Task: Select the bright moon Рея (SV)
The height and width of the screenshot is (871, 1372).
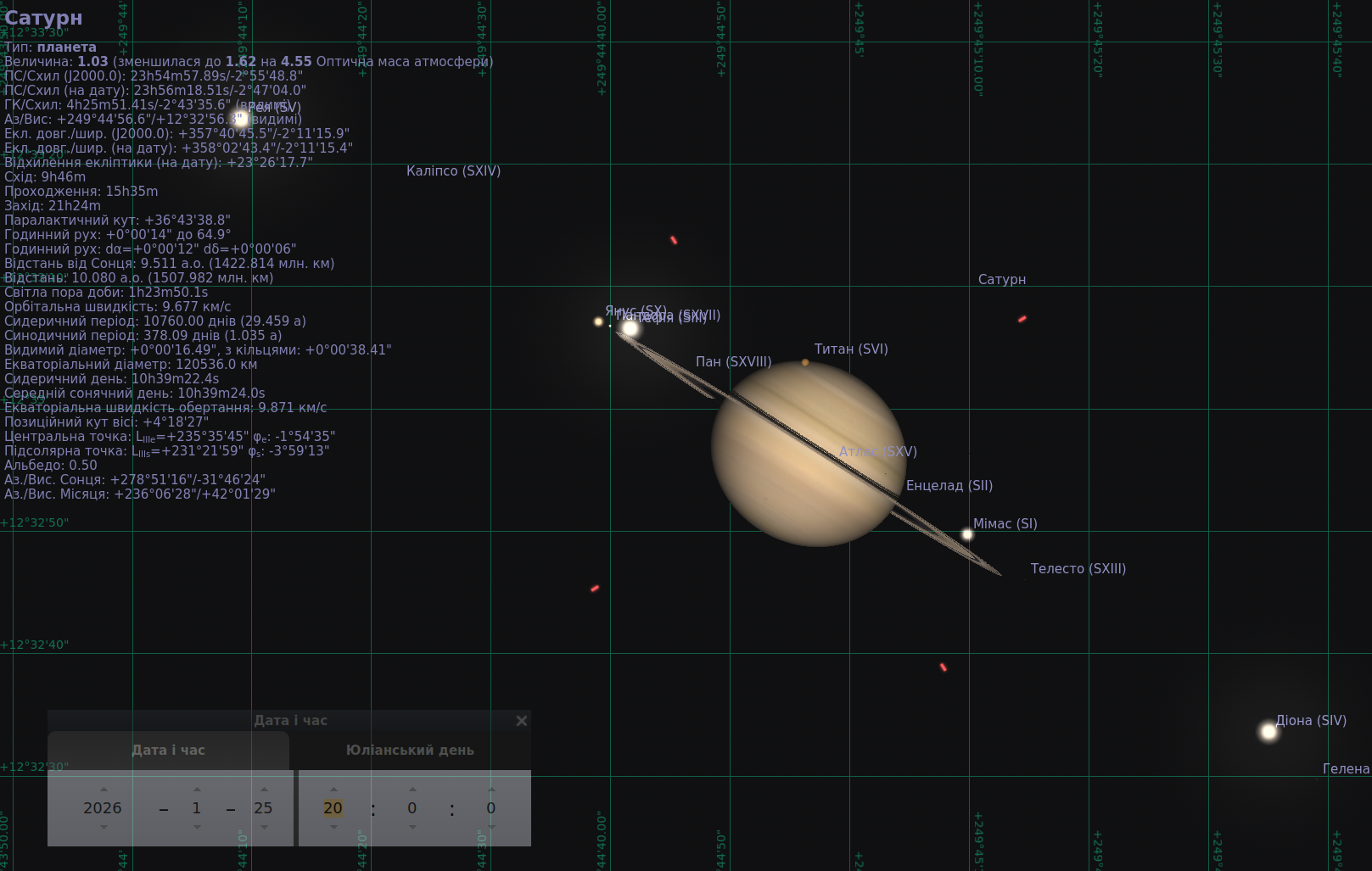Action: 241,119
